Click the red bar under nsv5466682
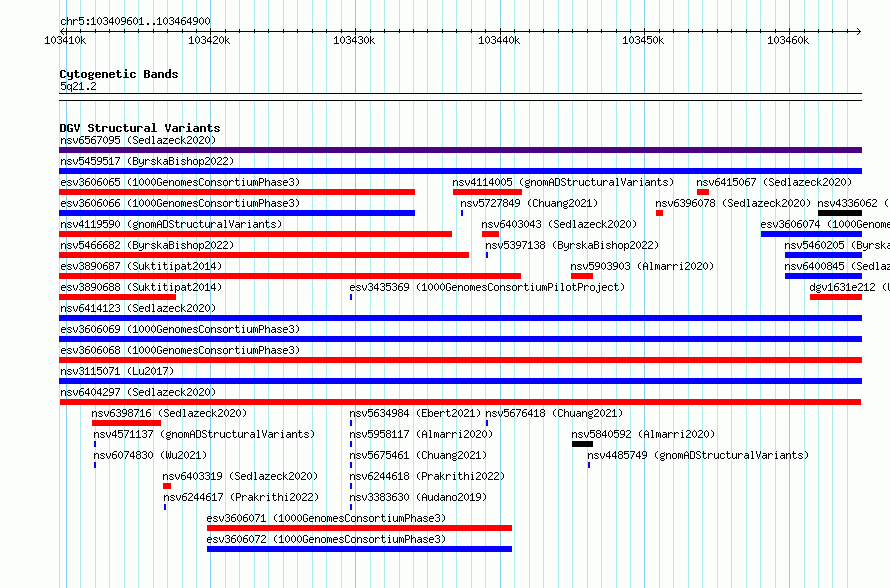The image size is (890, 588). pyautogui.click(x=264, y=255)
